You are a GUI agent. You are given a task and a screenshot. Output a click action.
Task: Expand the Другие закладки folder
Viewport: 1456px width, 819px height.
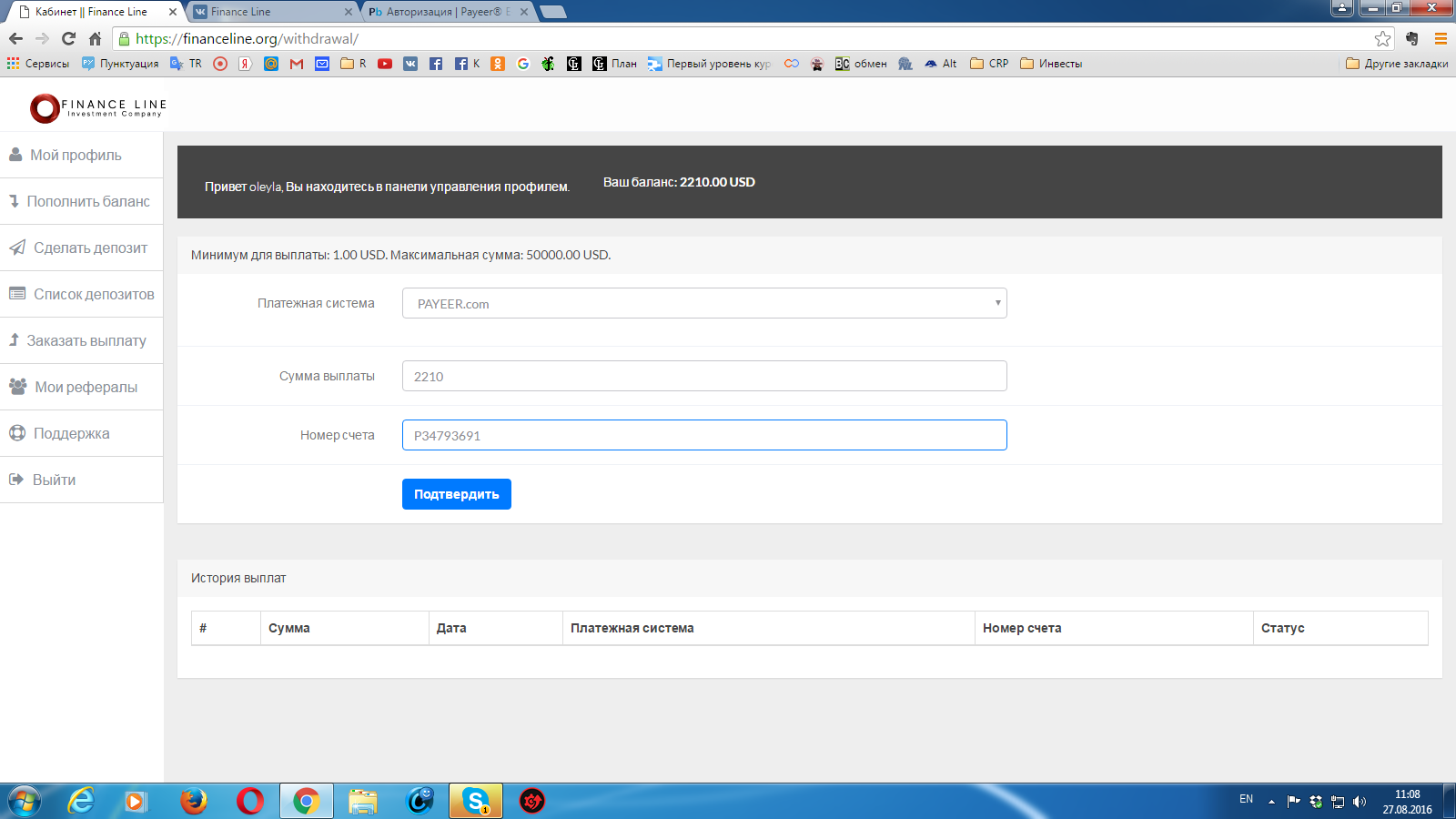click(1397, 64)
